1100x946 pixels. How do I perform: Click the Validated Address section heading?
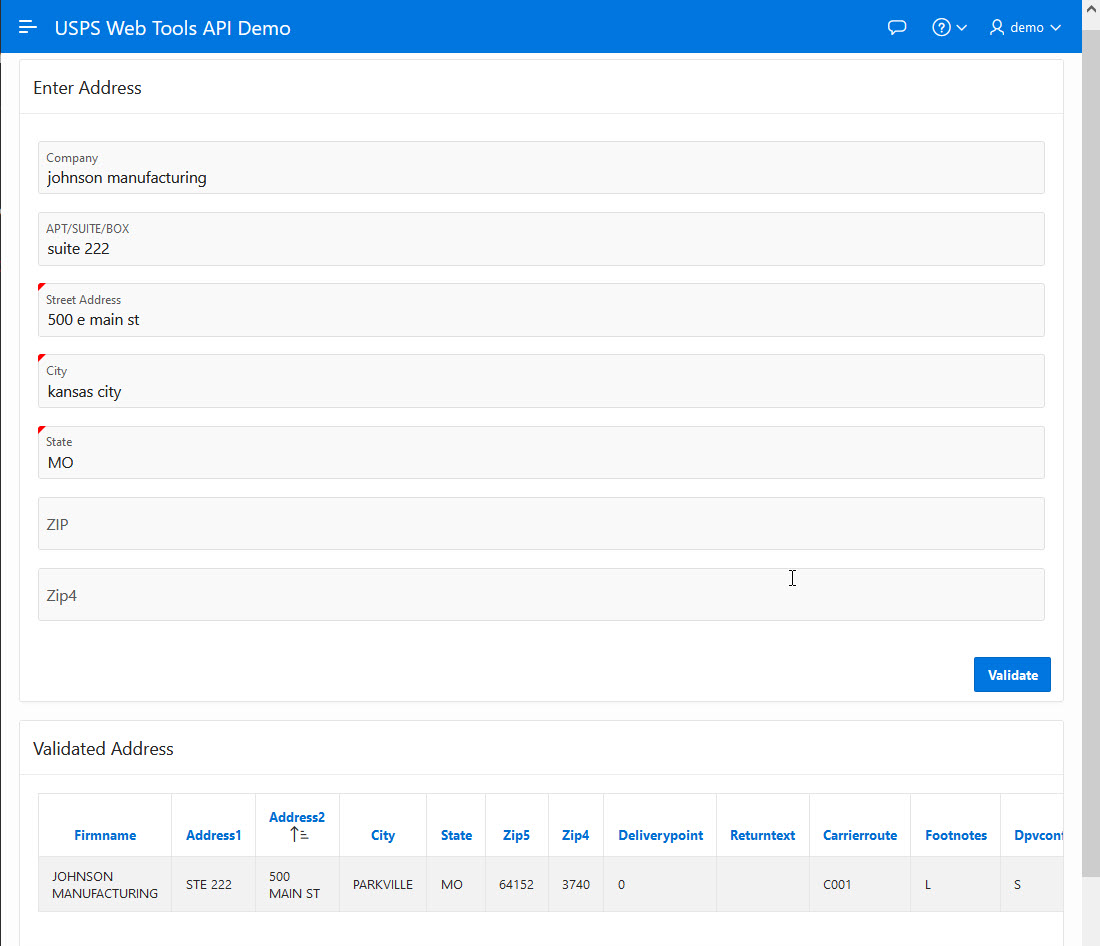click(103, 749)
